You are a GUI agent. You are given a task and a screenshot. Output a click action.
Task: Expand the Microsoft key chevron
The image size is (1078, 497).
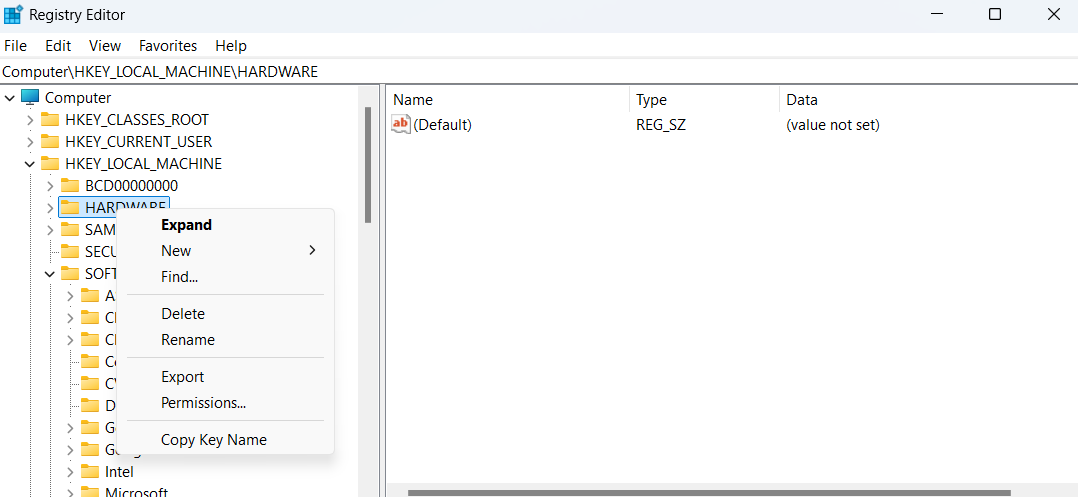point(69,492)
